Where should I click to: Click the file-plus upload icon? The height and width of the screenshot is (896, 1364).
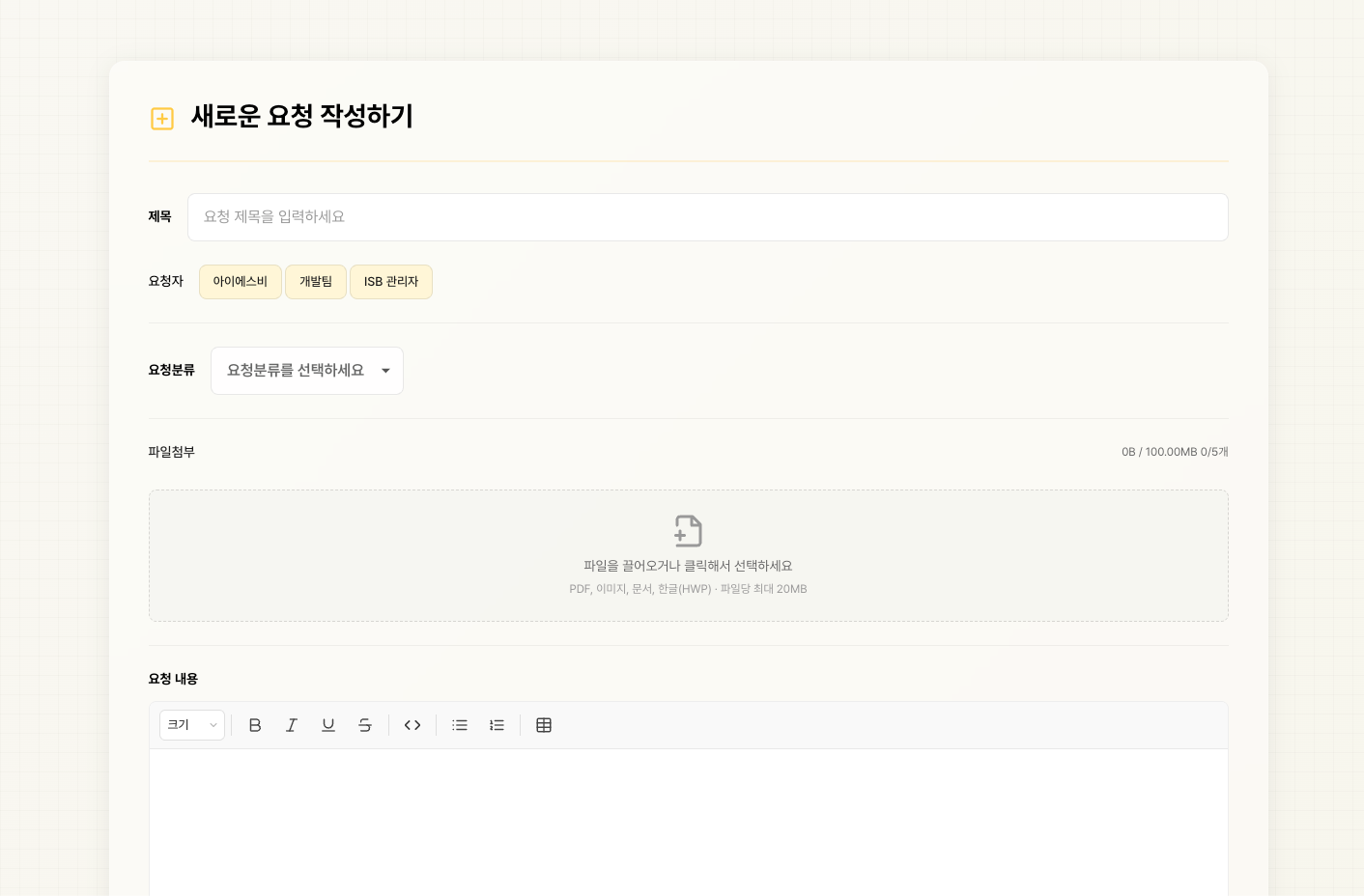[x=688, y=531]
